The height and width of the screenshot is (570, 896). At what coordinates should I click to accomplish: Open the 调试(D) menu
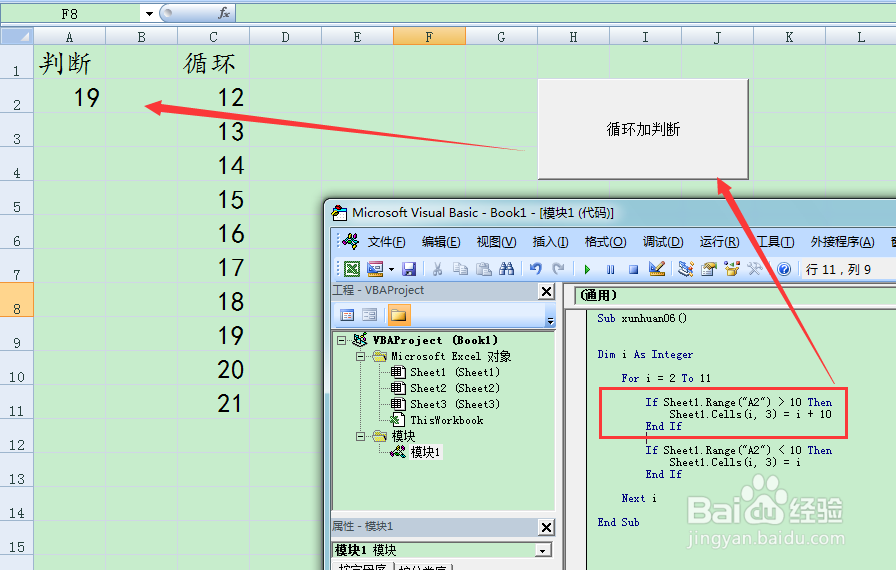point(663,242)
